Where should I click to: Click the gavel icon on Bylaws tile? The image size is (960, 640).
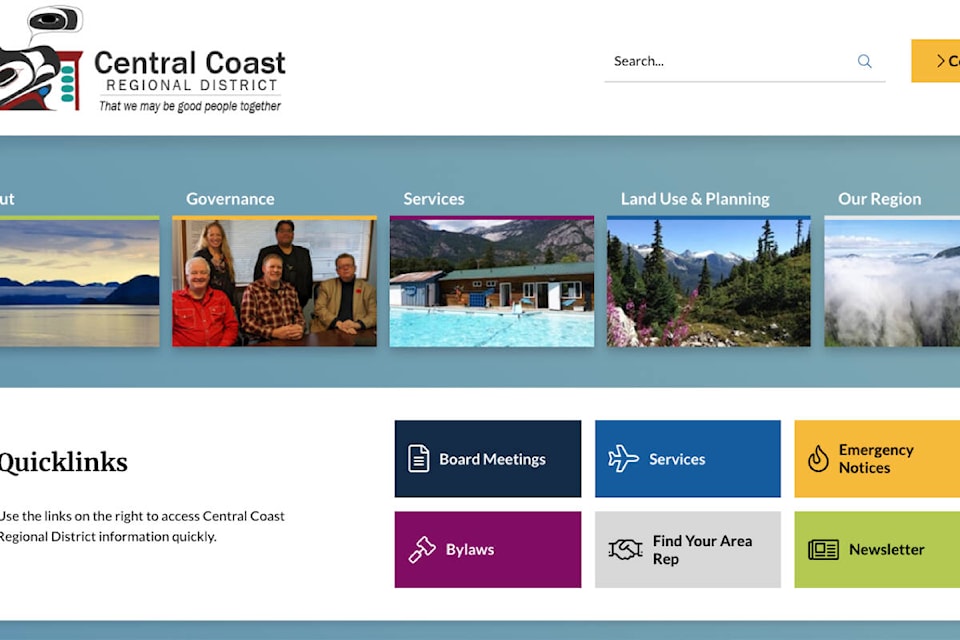[x=422, y=549]
